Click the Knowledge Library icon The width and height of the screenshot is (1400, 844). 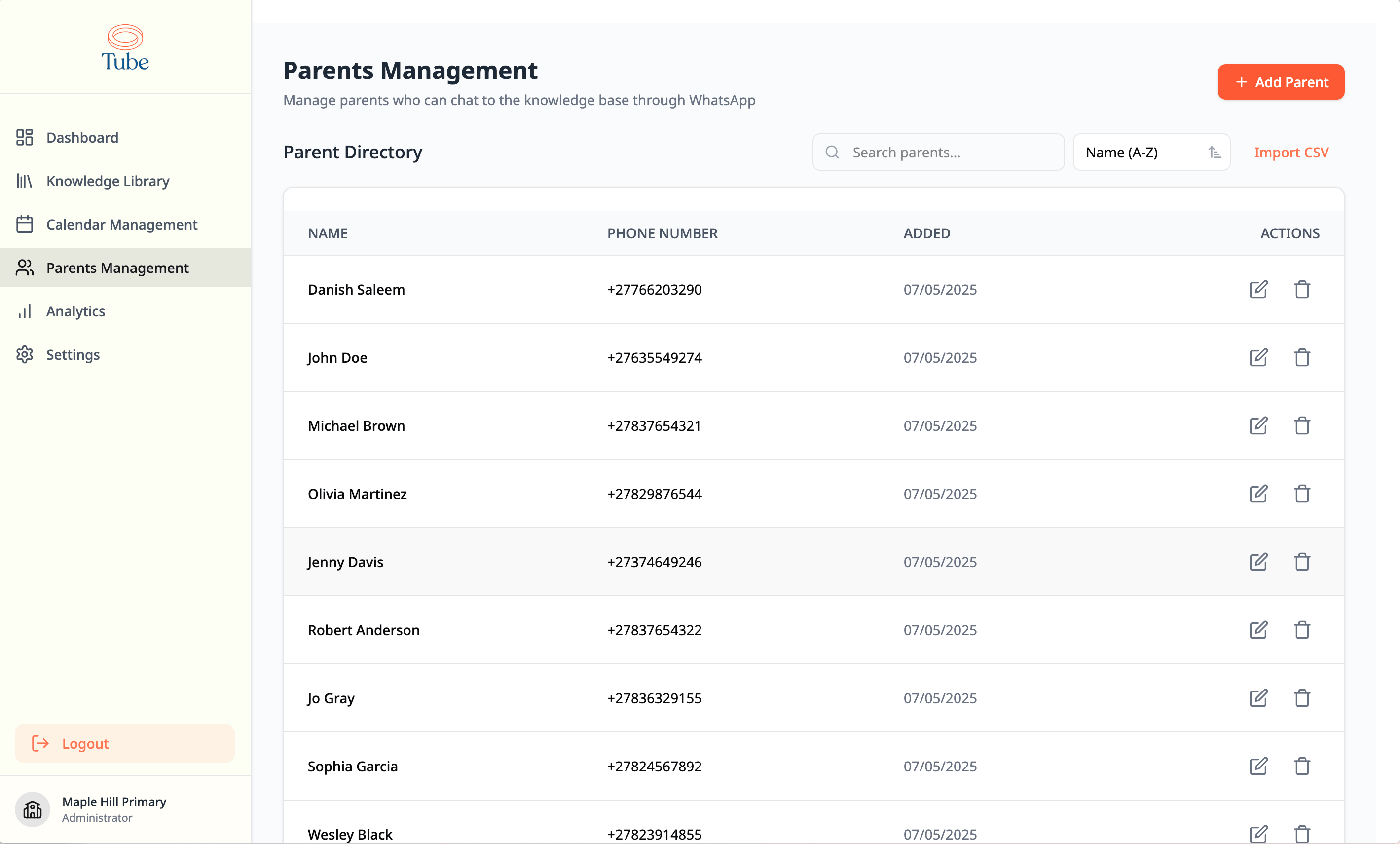pos(25,181)
